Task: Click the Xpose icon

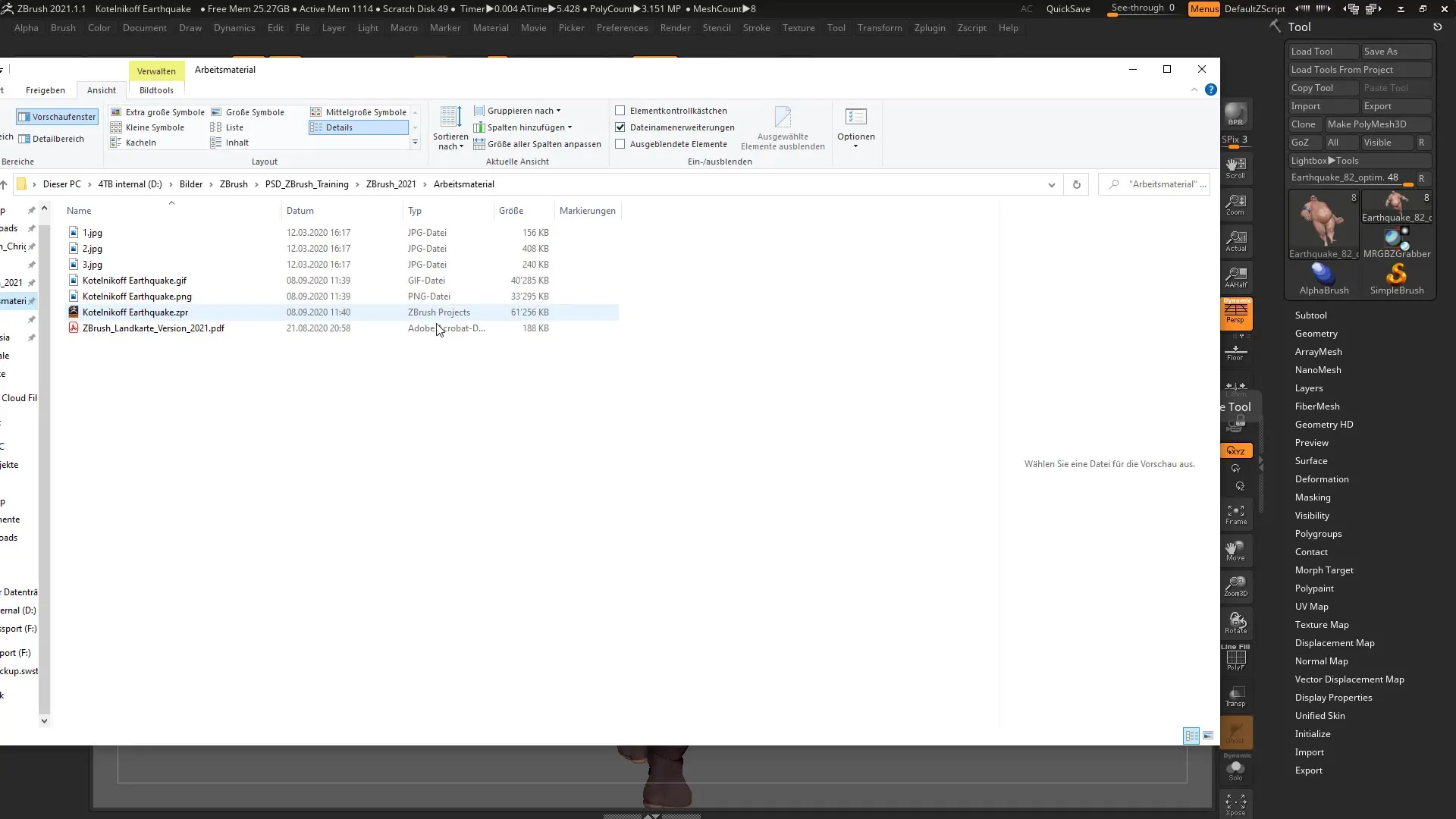Action: point(1235,805)
